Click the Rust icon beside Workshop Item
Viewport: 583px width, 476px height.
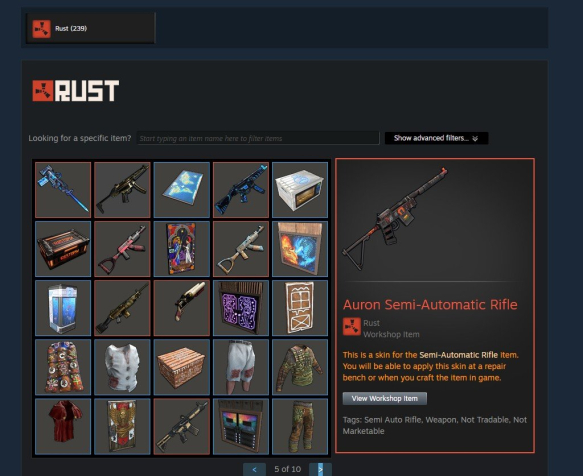point(351,327)
